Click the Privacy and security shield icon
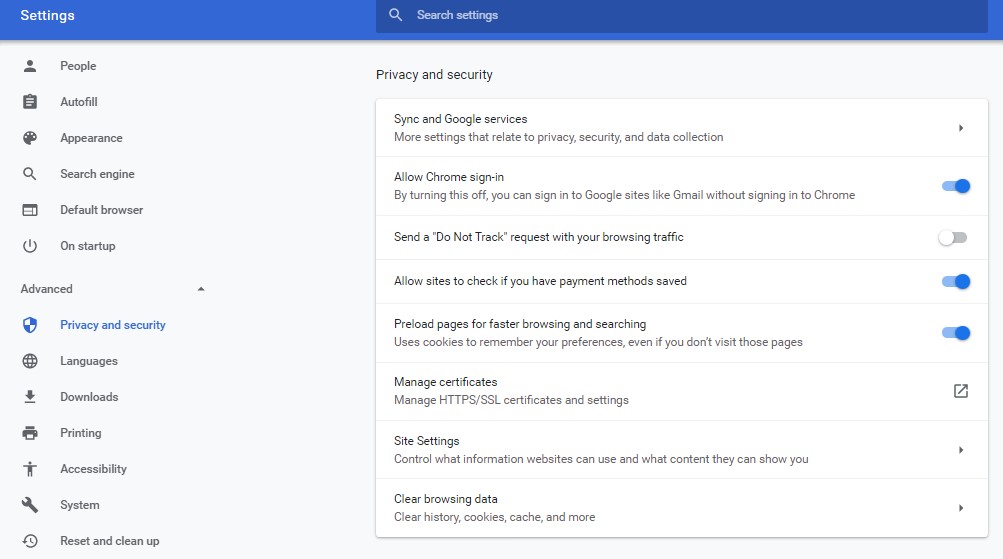1003x559 pixels. [29, 325]
